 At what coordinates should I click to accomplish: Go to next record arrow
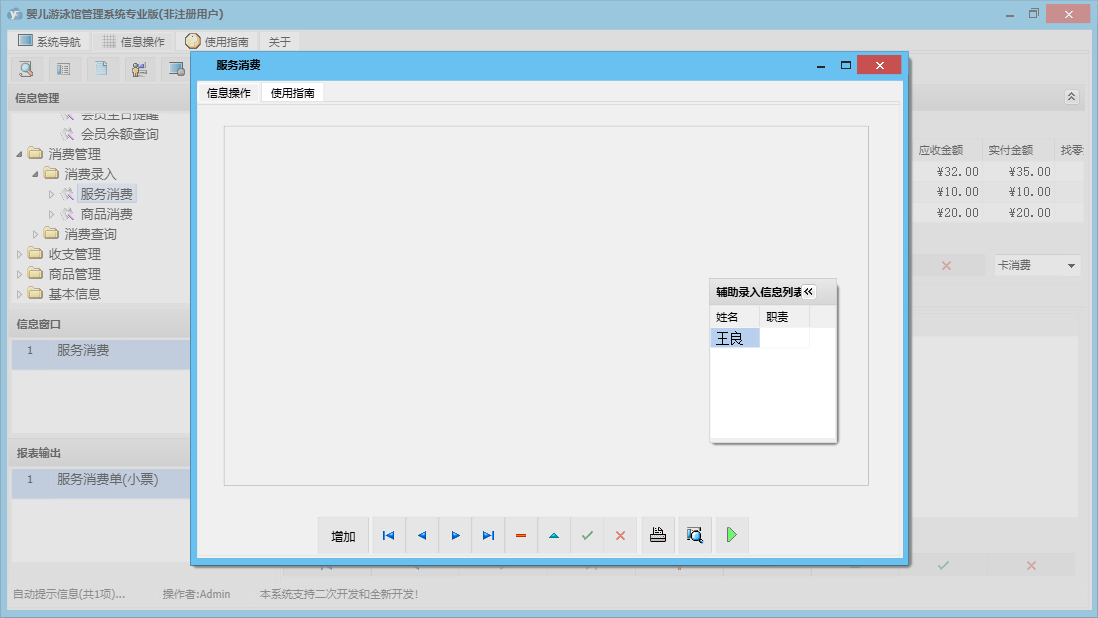coord(455,536)
